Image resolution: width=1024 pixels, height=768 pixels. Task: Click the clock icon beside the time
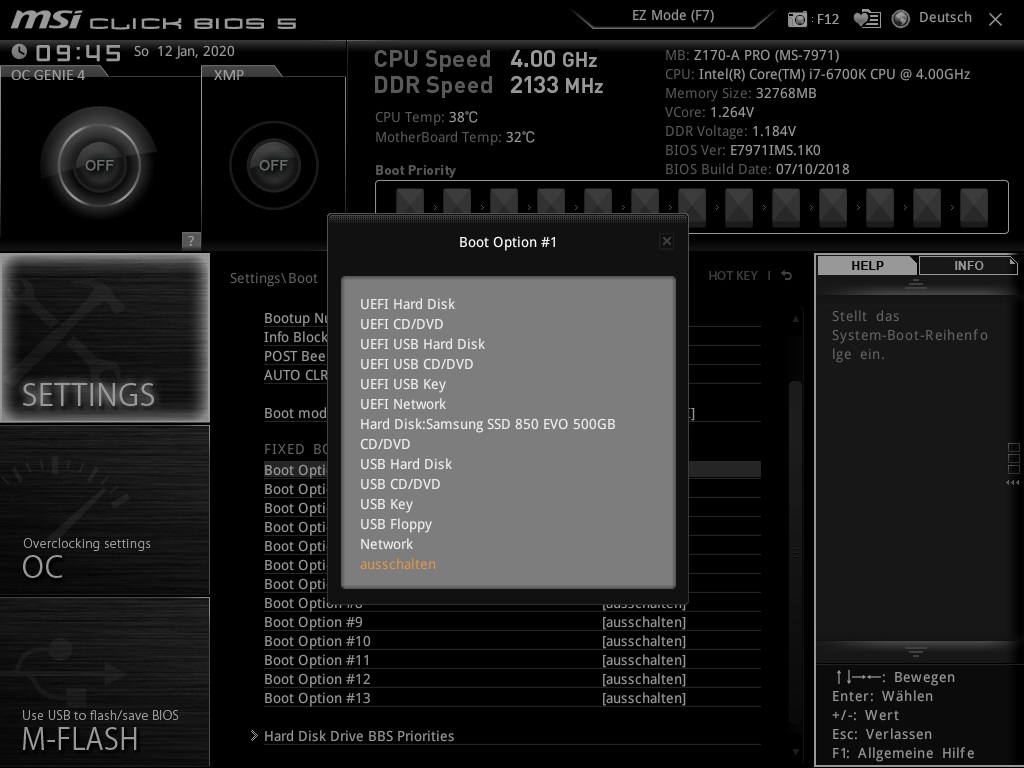[x=20, y=51]
